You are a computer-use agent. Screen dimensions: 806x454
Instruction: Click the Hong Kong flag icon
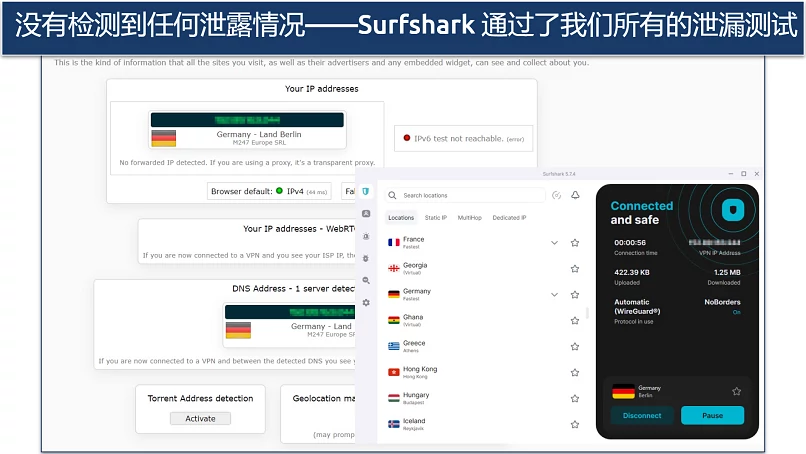coord(394,372)
